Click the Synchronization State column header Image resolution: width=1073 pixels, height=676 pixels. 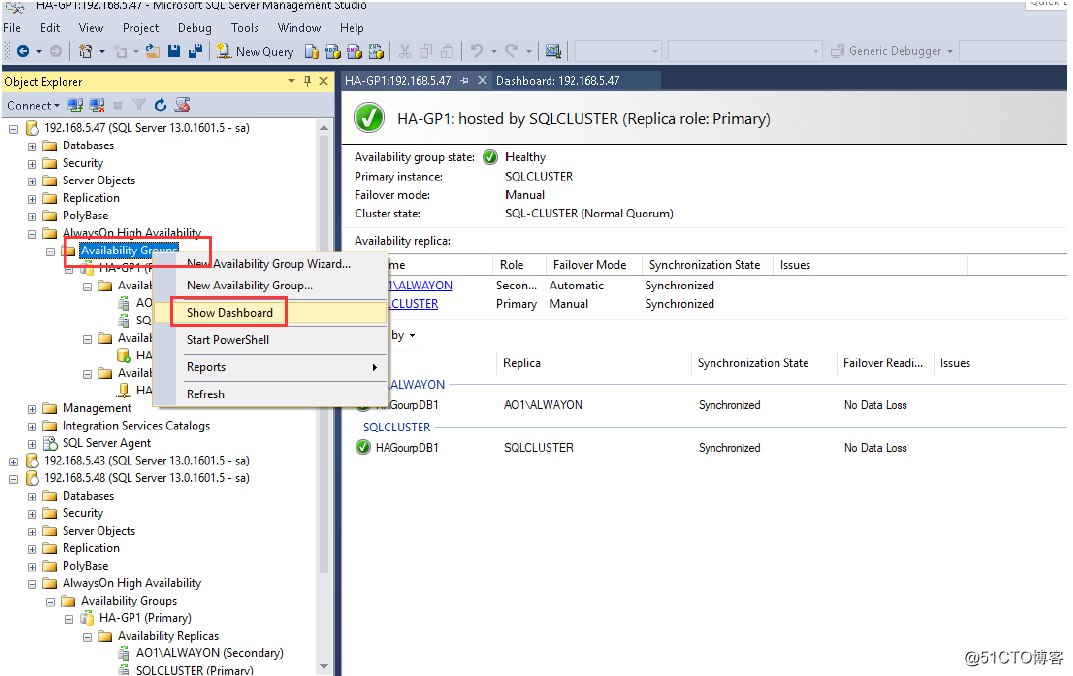coord(707,265)
